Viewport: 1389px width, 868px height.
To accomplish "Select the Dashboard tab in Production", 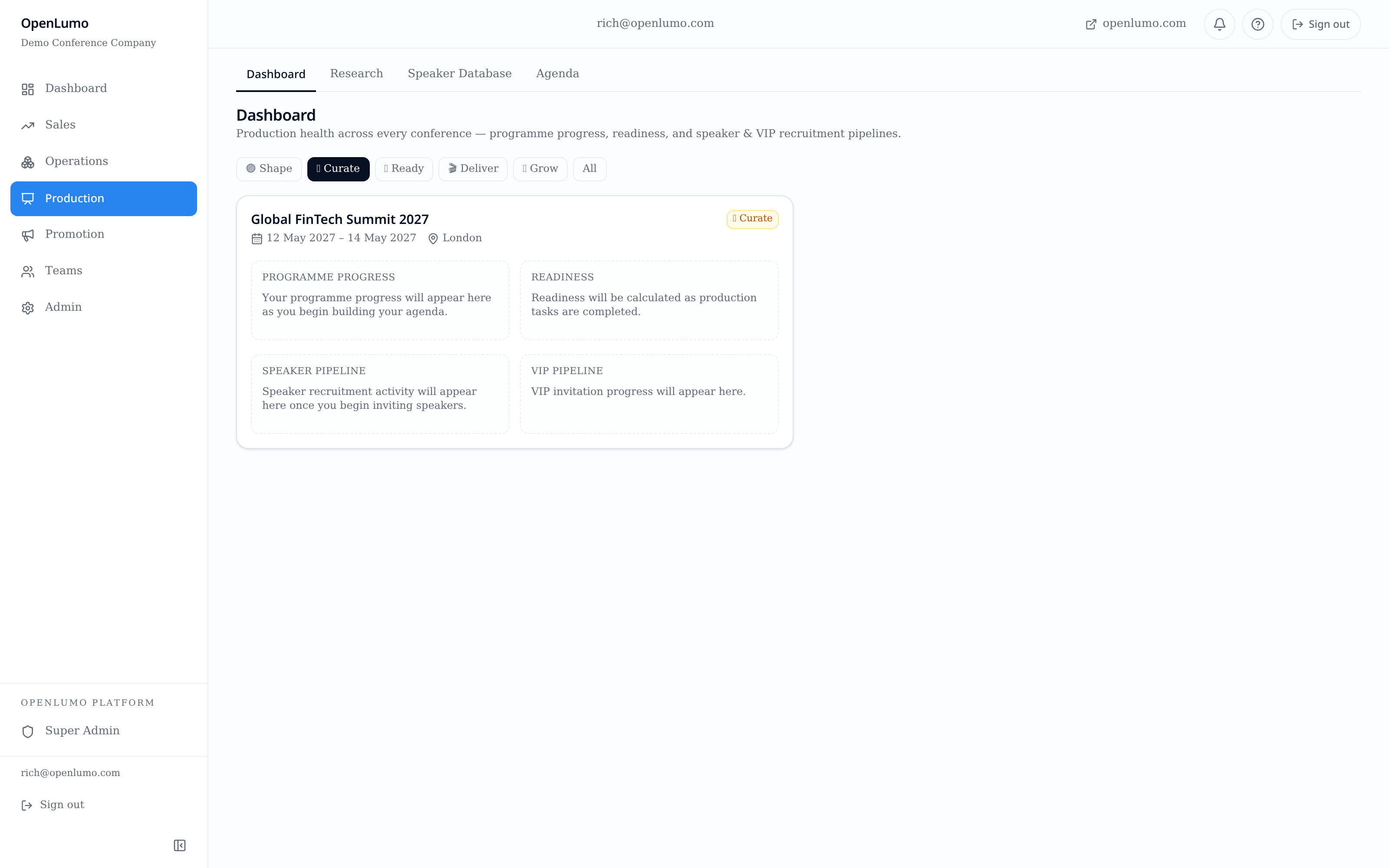I will [x=276, y=74].
